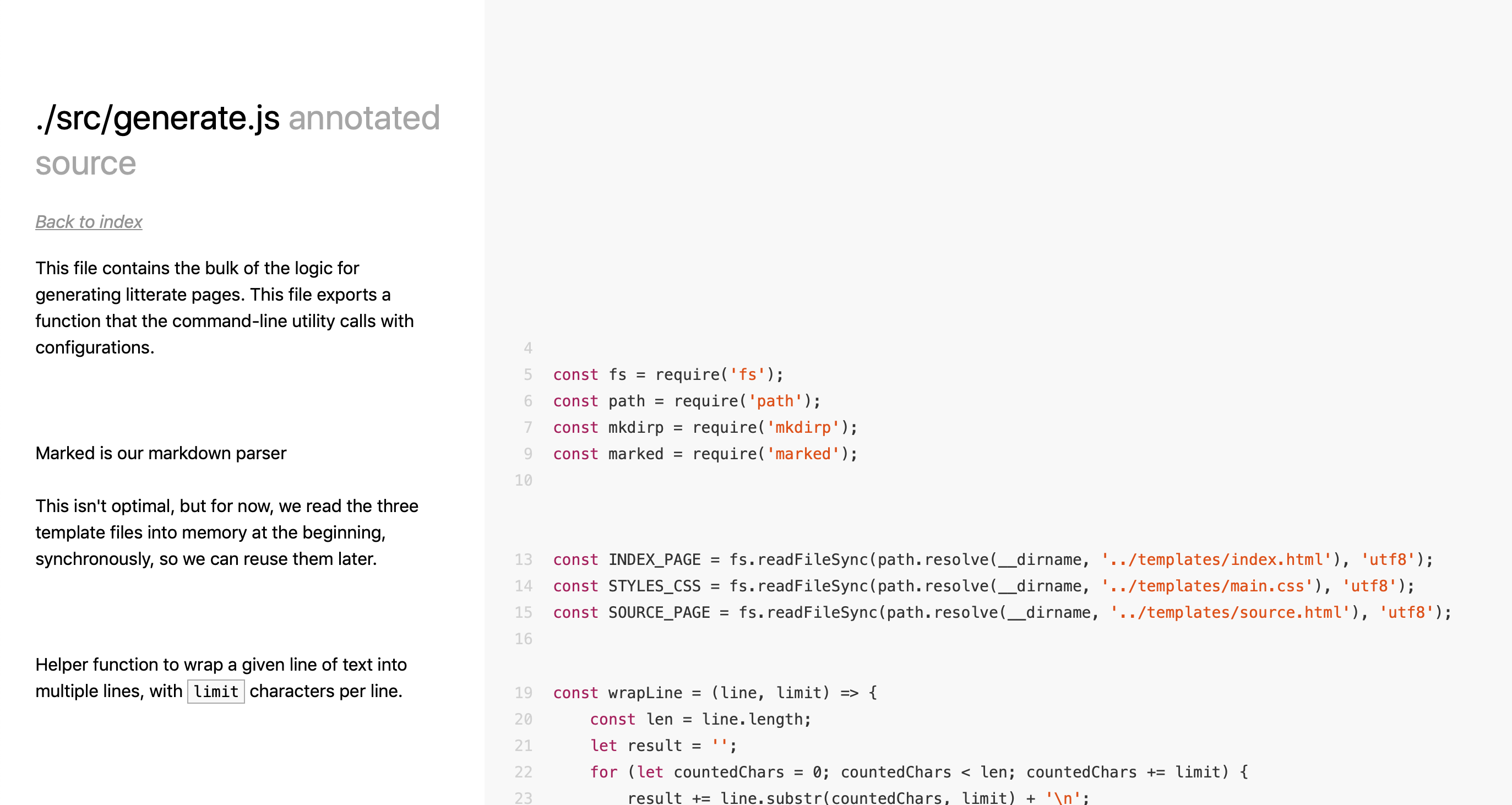Click the code line requiring 'path'

[687, 401]
